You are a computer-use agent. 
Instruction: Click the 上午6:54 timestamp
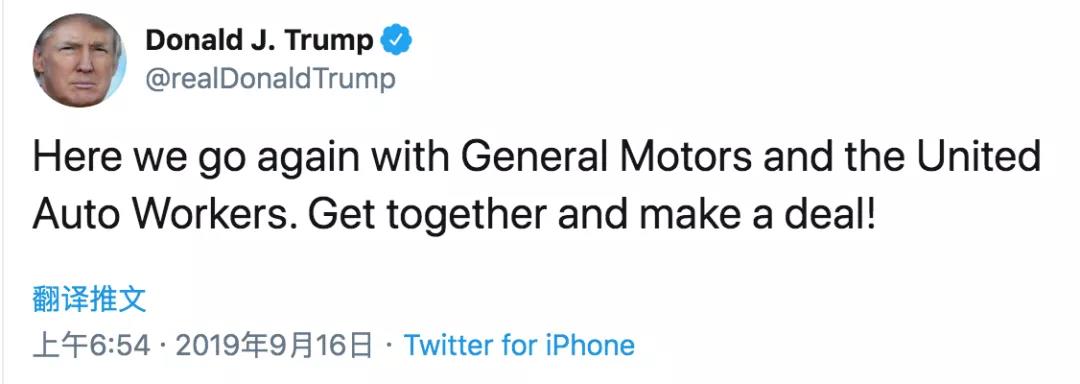(x=91, y=345)
